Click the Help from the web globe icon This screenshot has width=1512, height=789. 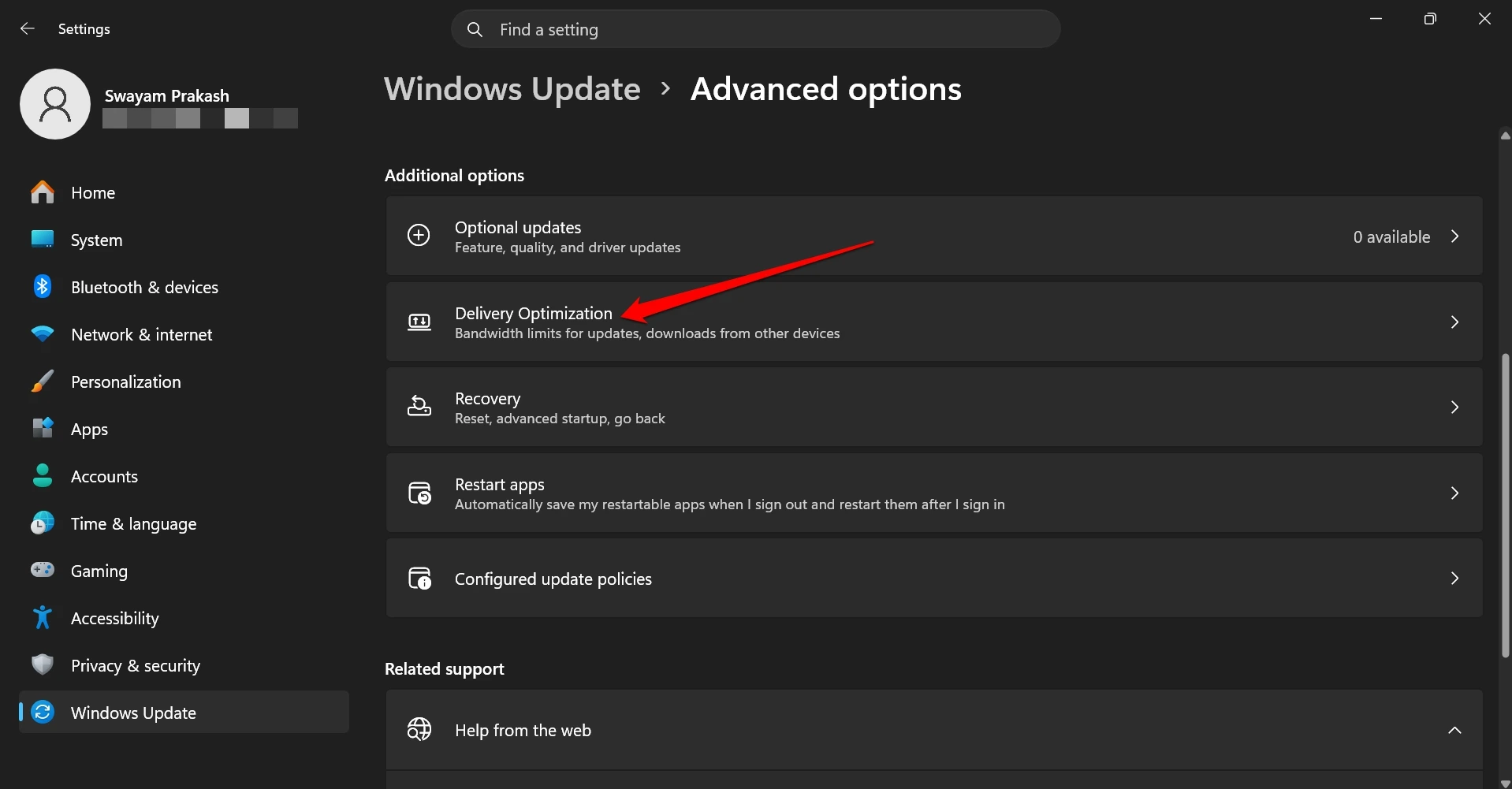419,729
